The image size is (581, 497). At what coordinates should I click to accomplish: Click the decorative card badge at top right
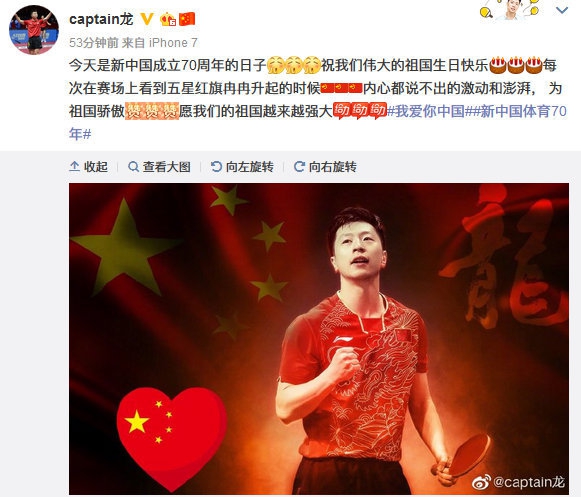pyautogui.click(x=510, y=10)
